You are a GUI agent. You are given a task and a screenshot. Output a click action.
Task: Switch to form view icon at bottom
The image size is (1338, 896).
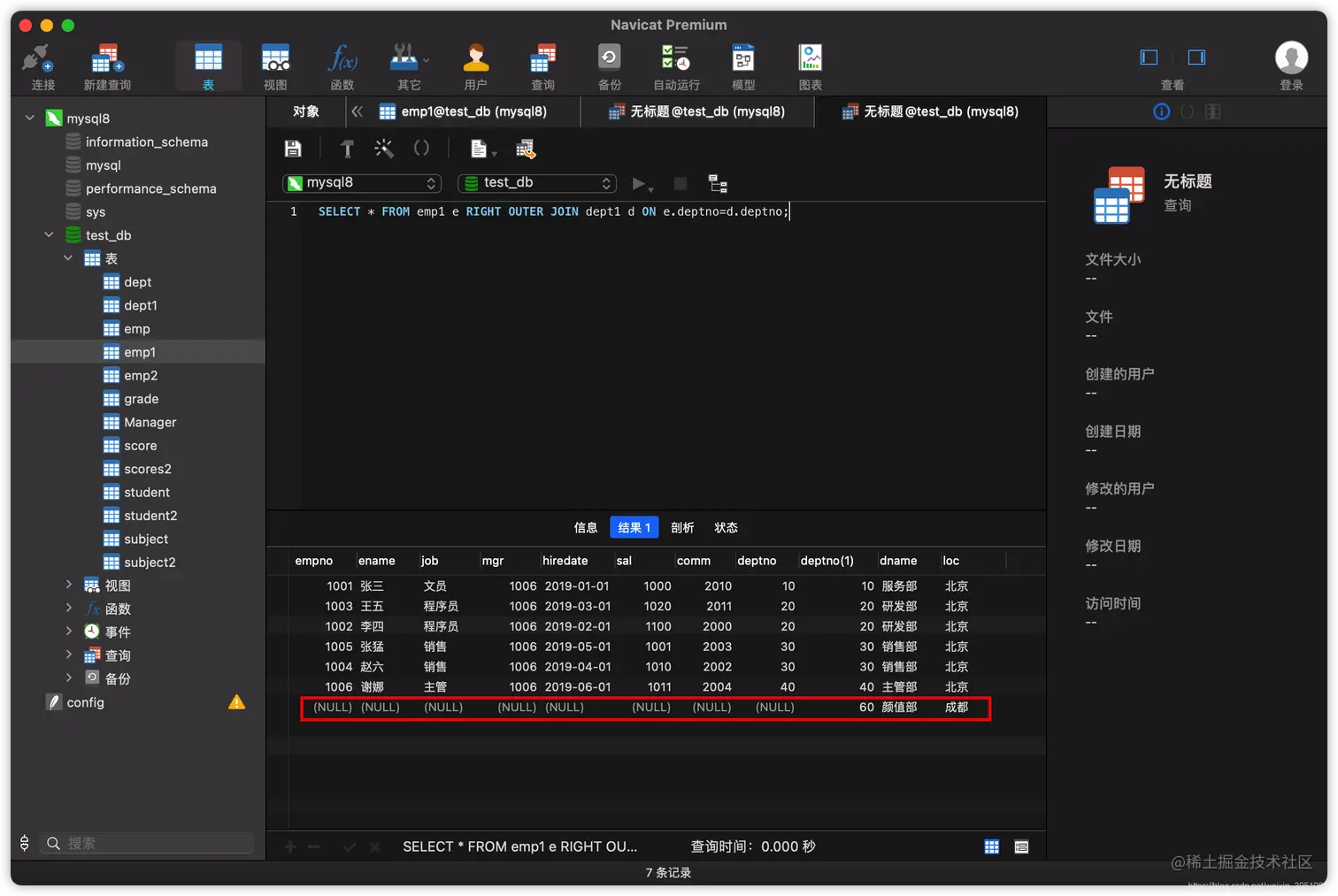[x=1021, y=846]
